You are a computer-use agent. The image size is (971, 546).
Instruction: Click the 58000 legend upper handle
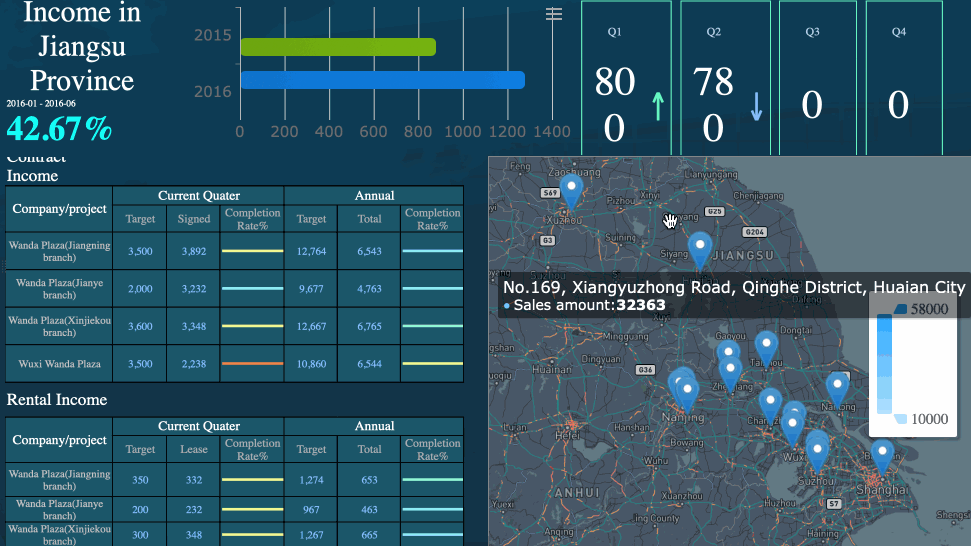900,308
